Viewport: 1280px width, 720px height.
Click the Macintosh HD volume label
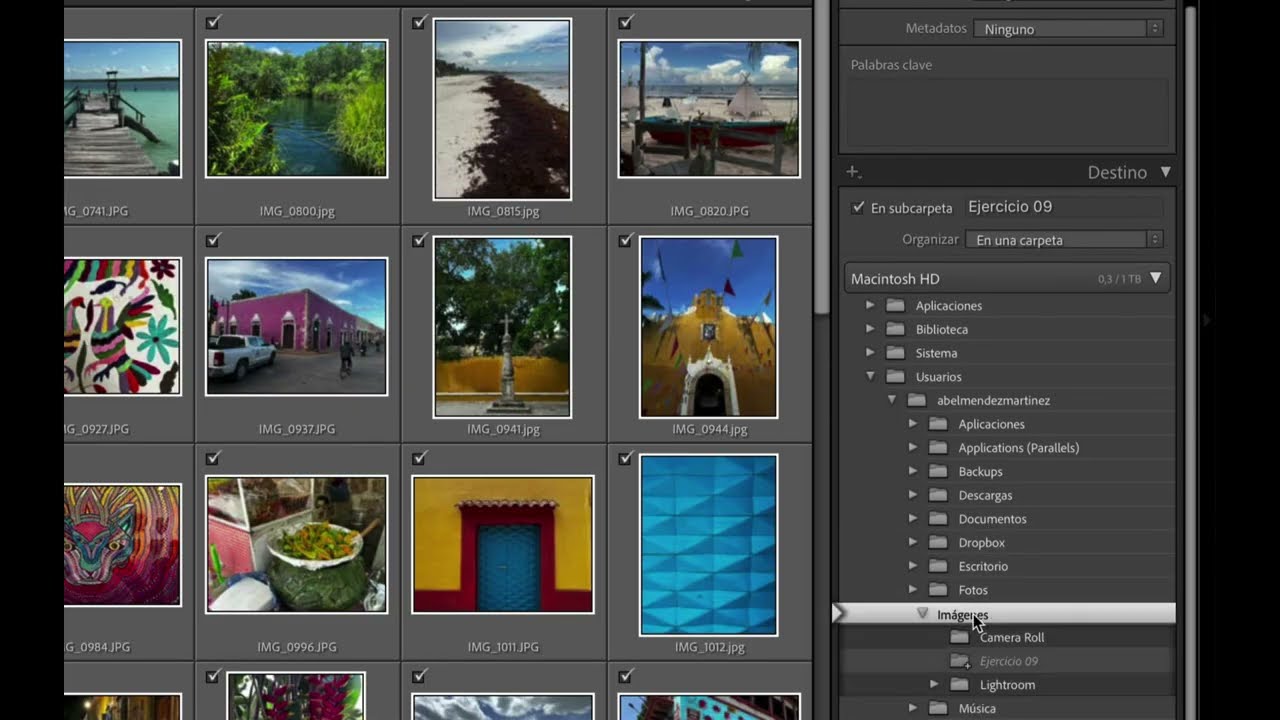(895, 279)
